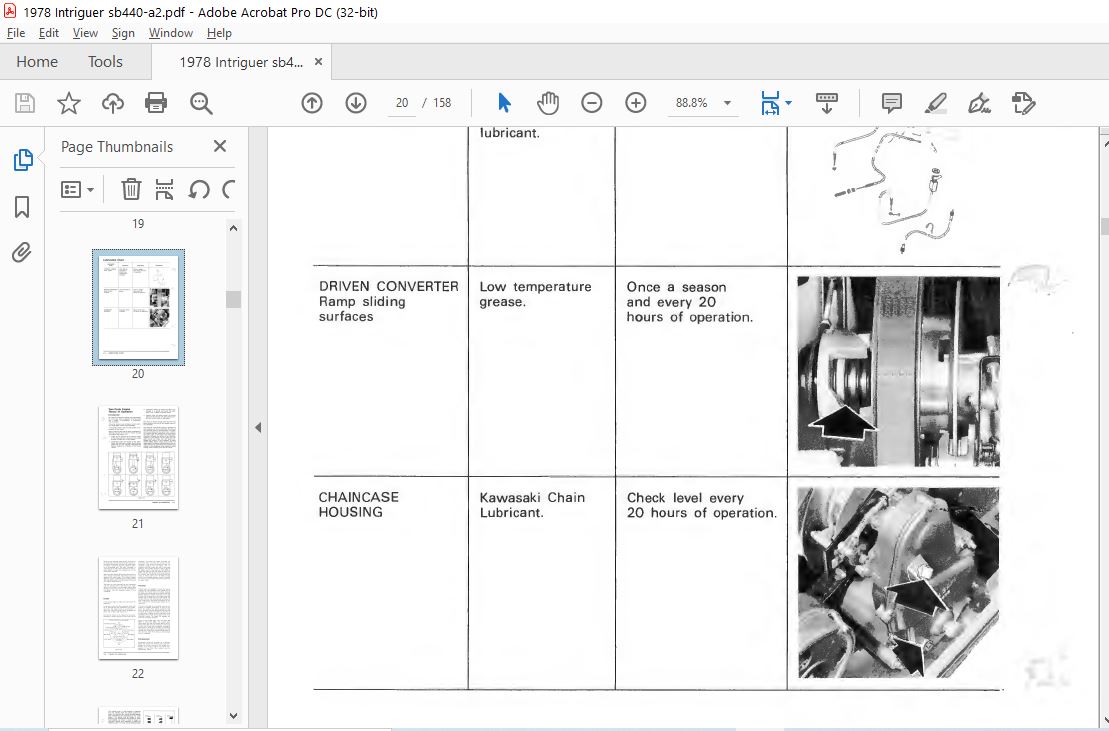1109x731 pixels.
Task: Select the arrow selection tool
Action: 504,103
